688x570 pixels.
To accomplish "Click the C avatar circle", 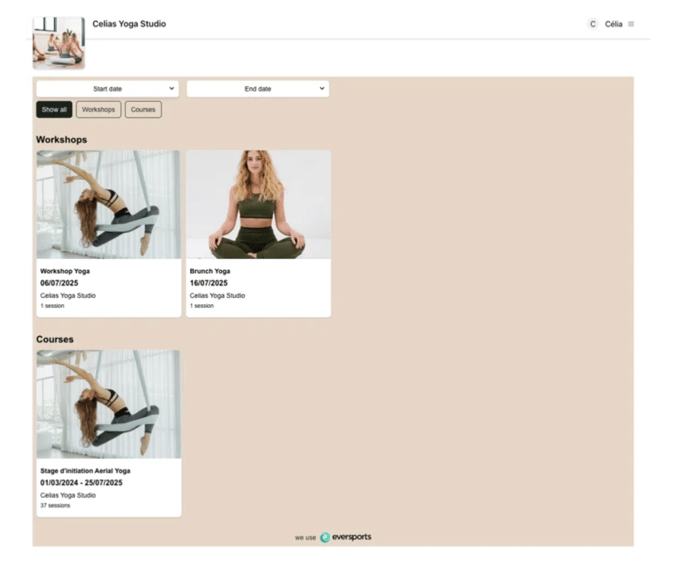I will tap(593, 24).
